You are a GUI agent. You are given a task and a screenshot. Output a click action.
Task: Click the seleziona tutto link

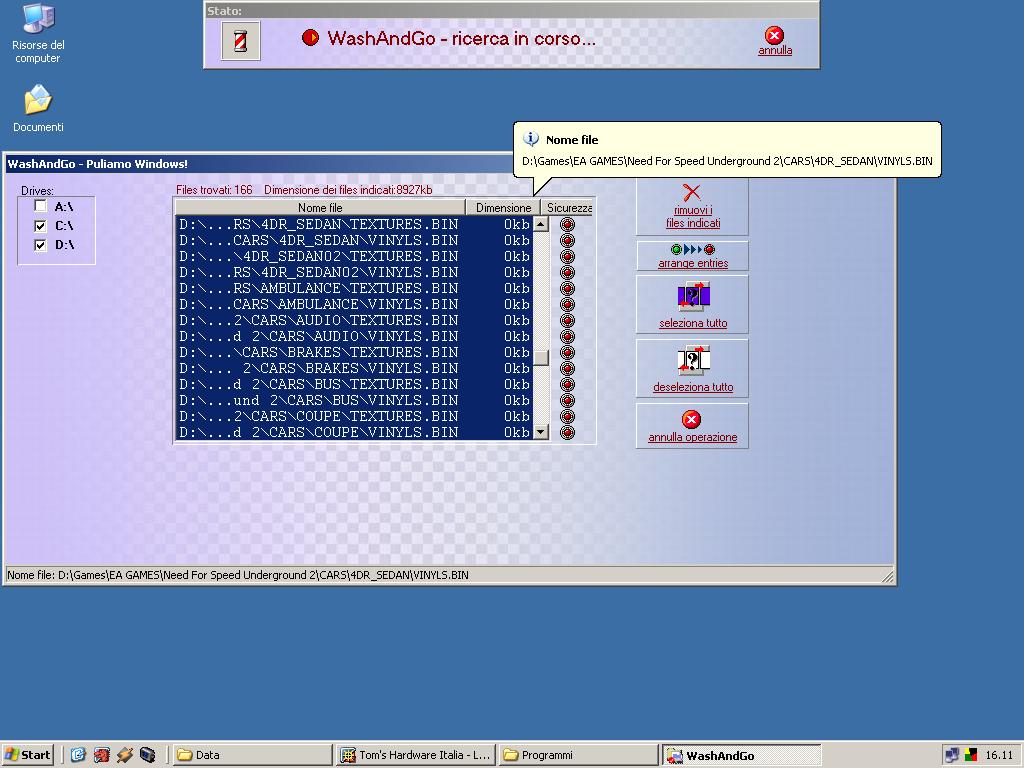click(693, 323)
